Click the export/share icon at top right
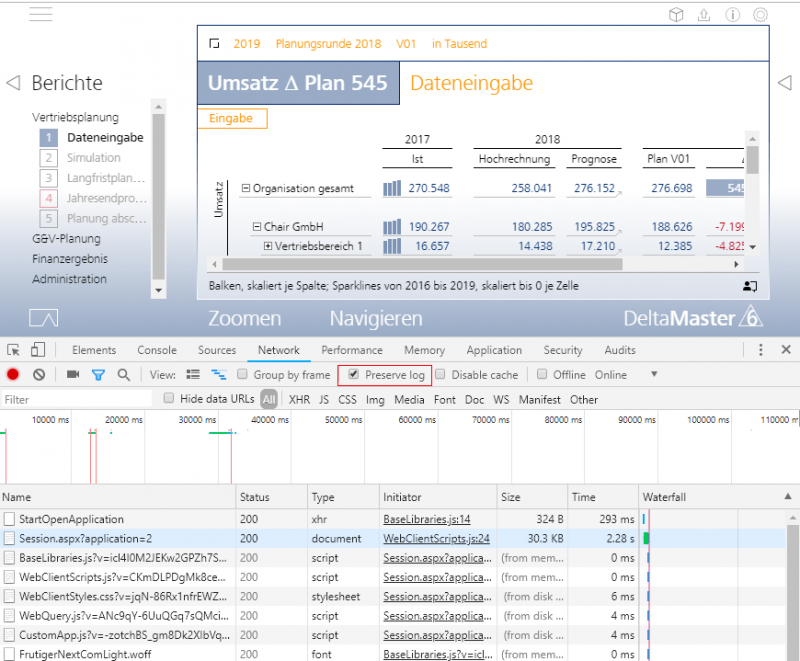 pos(704,15)
